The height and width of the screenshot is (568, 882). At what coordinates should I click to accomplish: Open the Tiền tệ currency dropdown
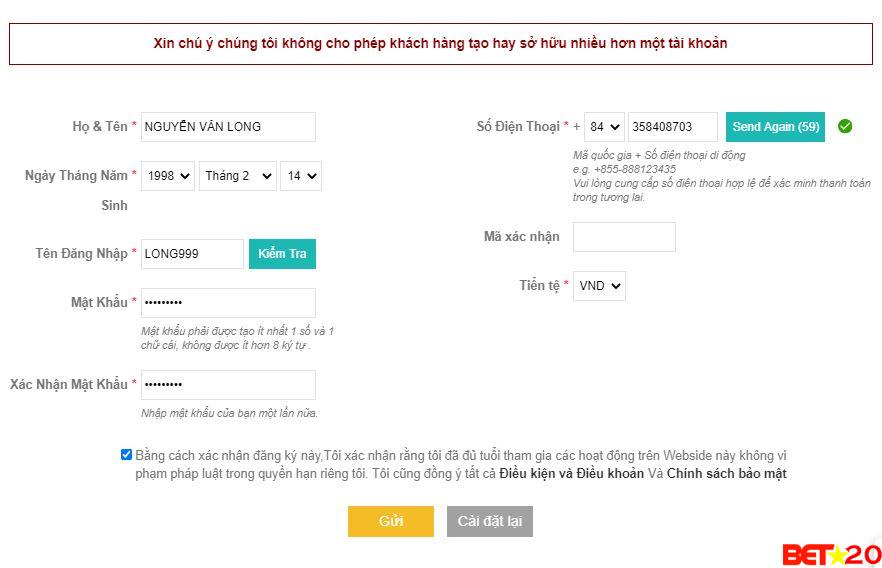[x=600, y=286]
